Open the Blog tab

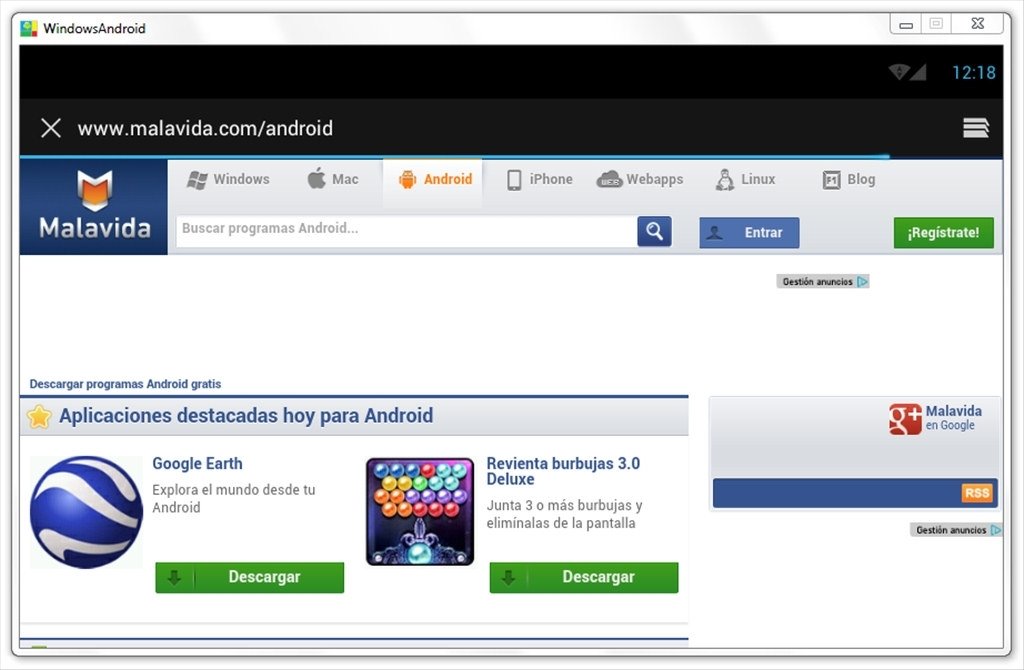tap(849, 179)
